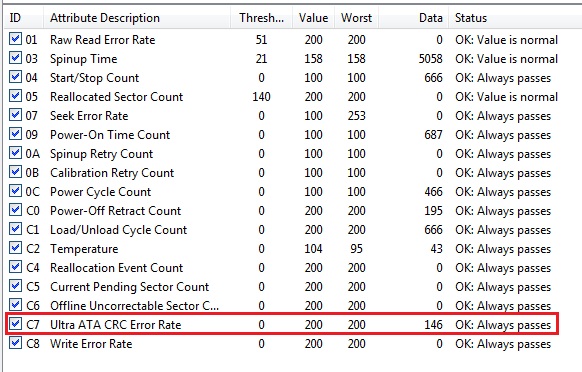Uncheck Power-Off Retract Count checkbox
Screen dimensions: 582x372
[x=15, y=210]
